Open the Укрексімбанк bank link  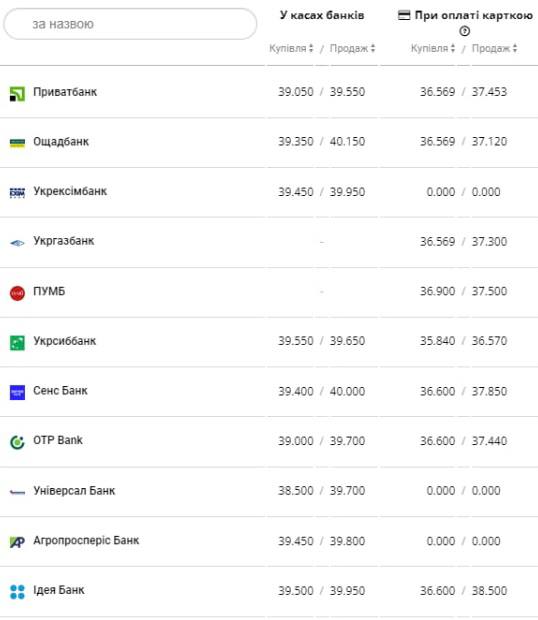click(x=70, y=191)
